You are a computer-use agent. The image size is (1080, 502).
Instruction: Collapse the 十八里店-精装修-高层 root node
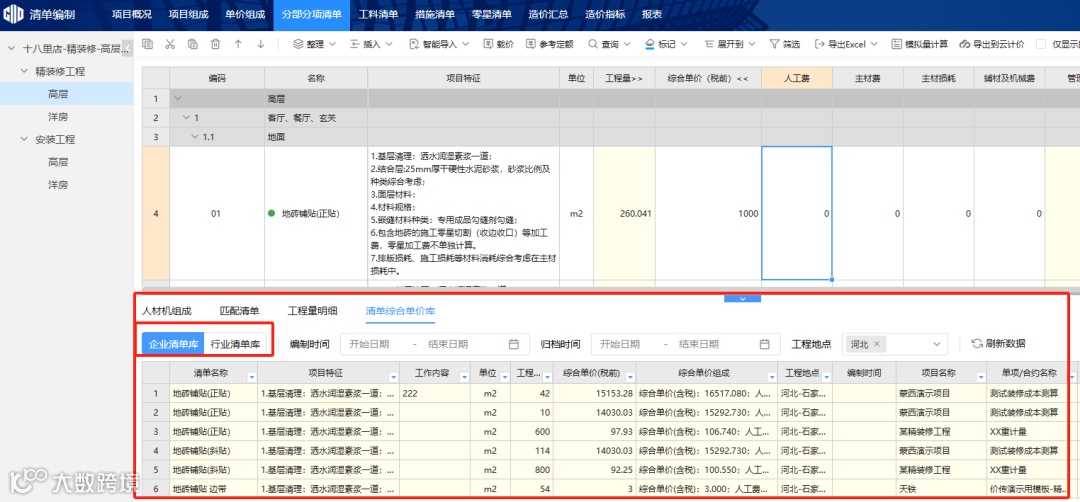point(11,48)
